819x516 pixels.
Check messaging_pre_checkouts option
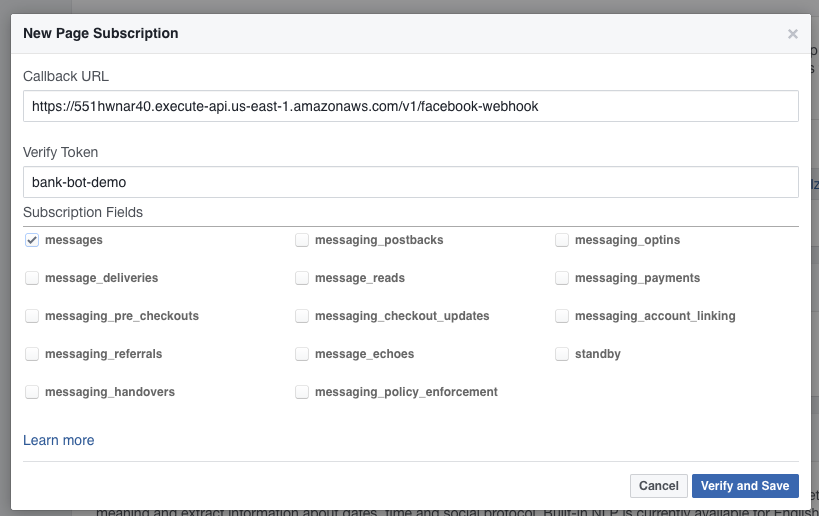click(x=32, y=316)
